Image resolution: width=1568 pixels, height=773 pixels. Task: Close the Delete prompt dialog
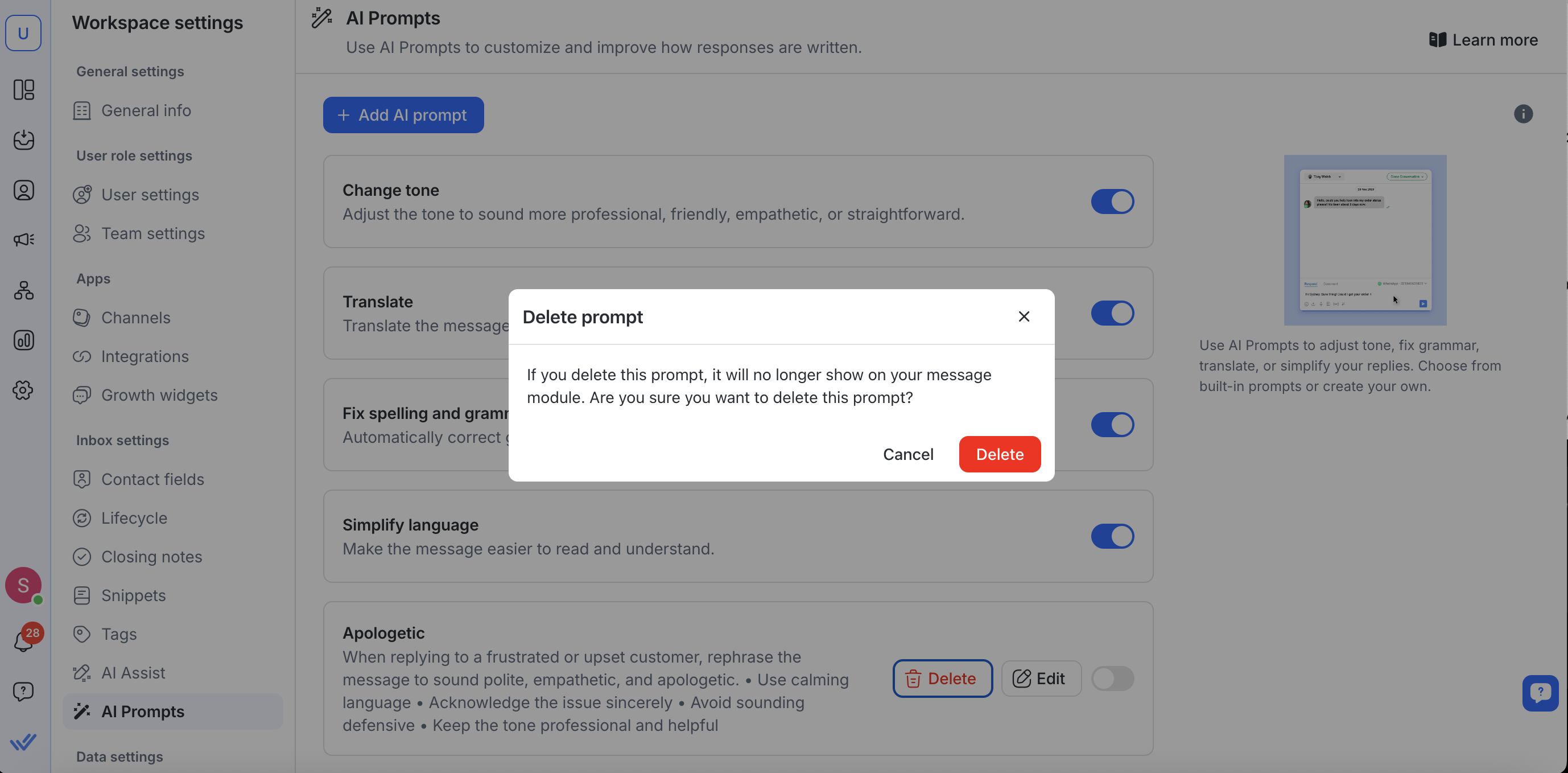(1024, 316)
